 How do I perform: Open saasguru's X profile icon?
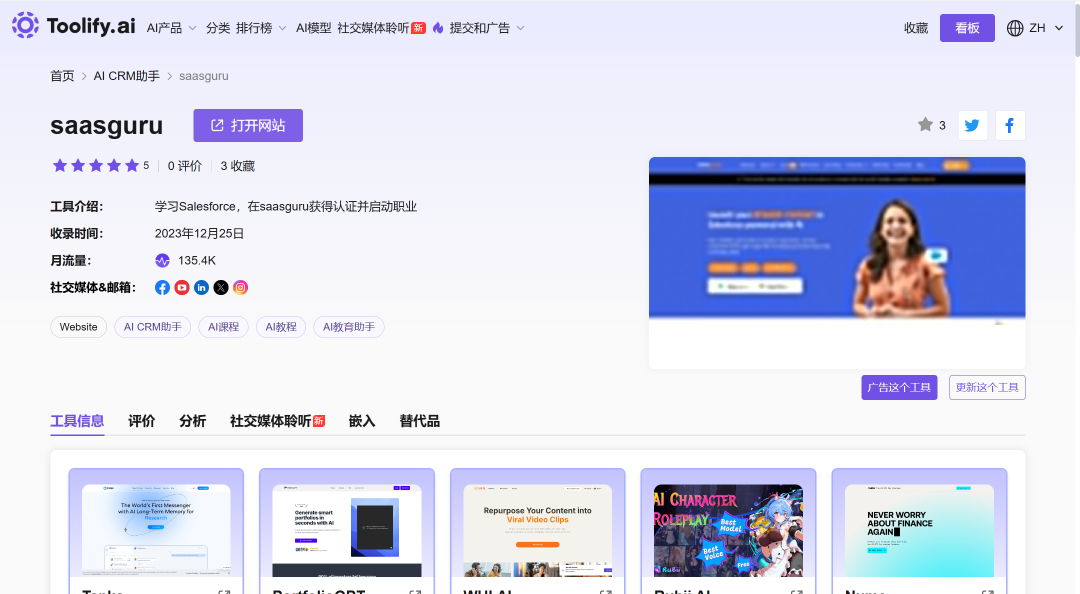click(x=220, y=287)
